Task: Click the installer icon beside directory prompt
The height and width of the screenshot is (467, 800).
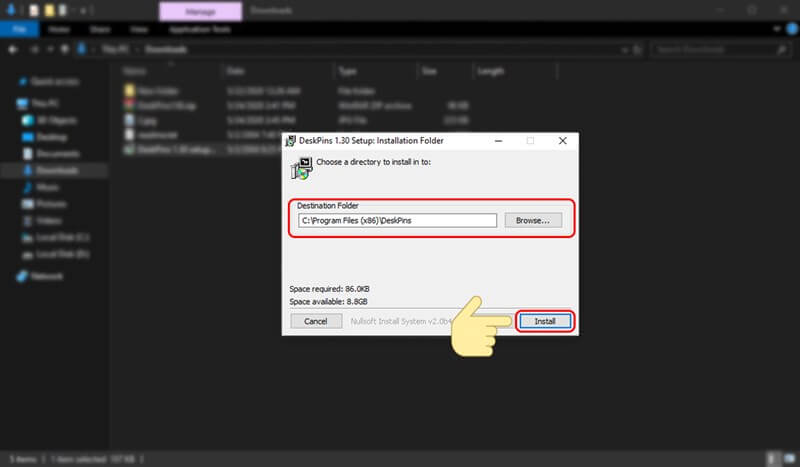Action: (300, 168)
